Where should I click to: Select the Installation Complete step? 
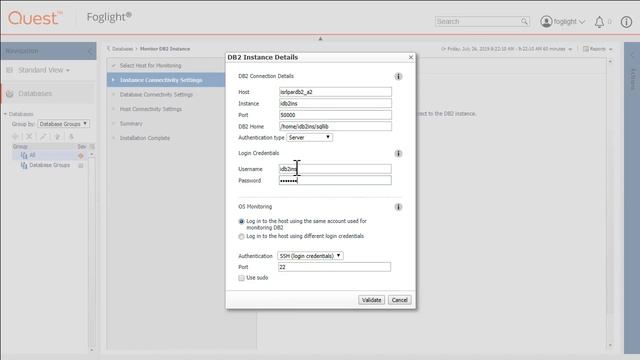144,138
